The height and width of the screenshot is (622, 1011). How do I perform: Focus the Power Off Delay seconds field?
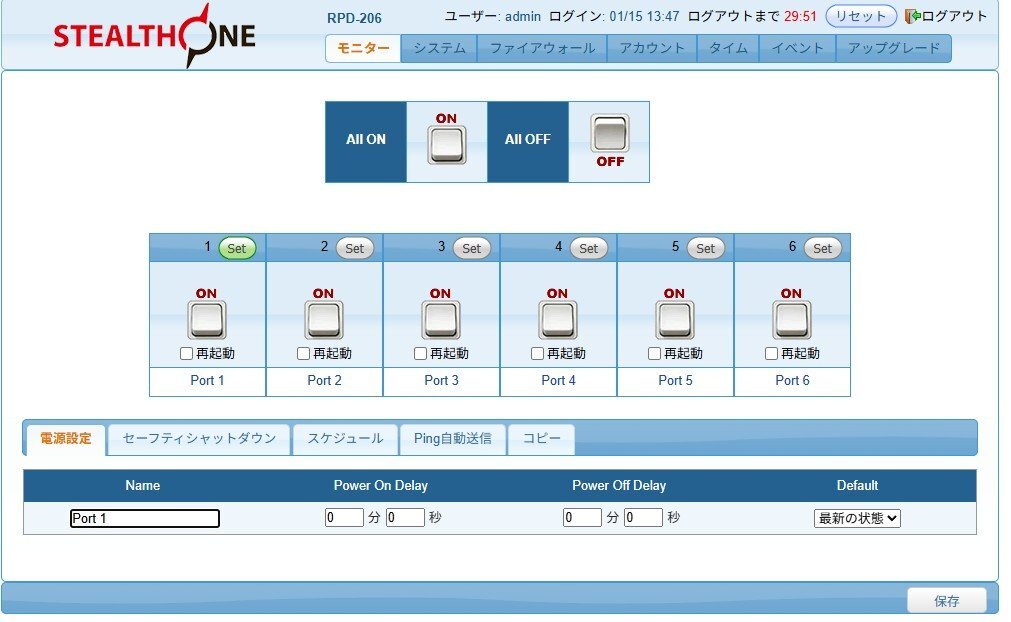coord(643,518)
